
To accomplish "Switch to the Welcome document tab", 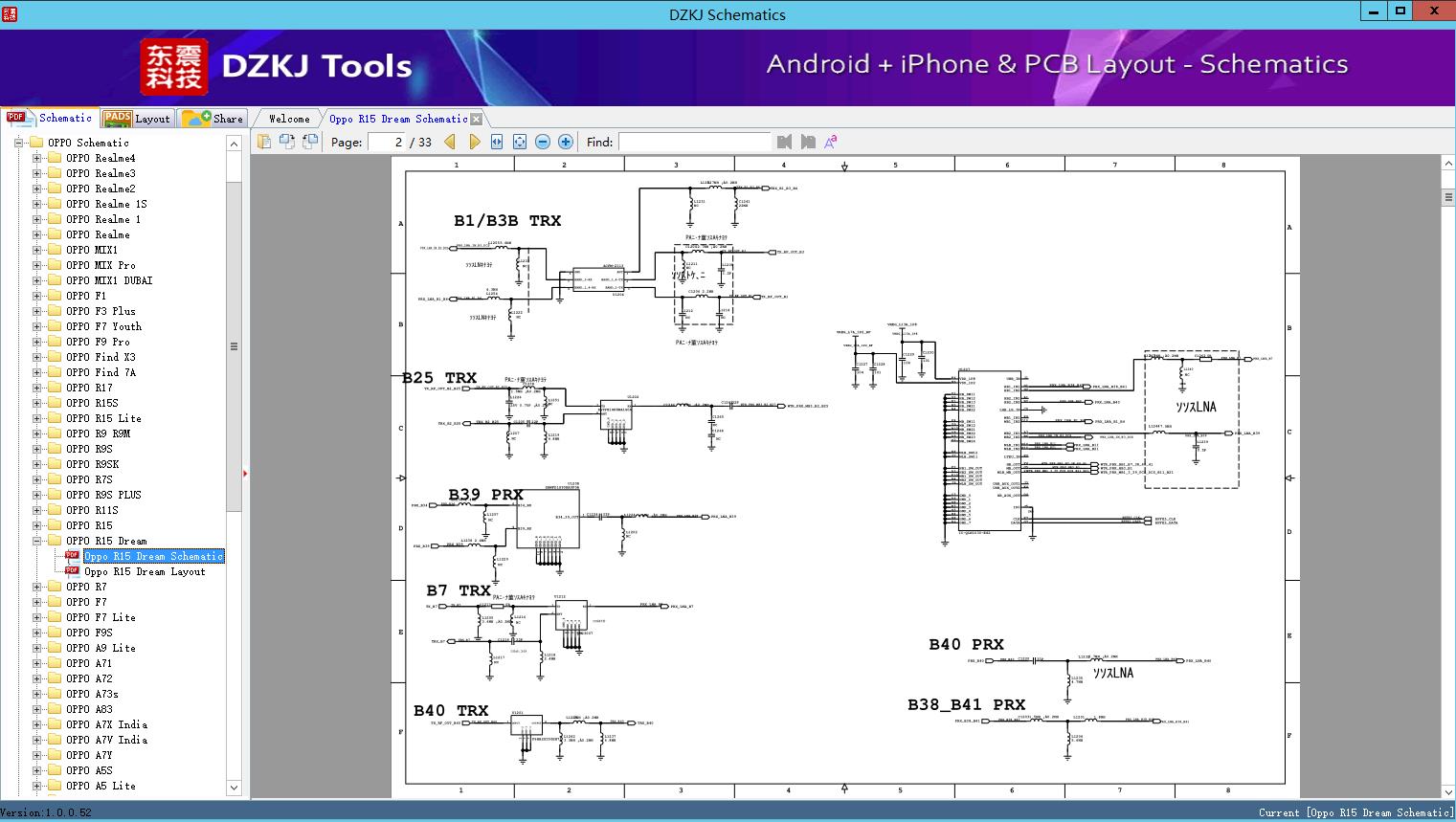I will point(289,119).
